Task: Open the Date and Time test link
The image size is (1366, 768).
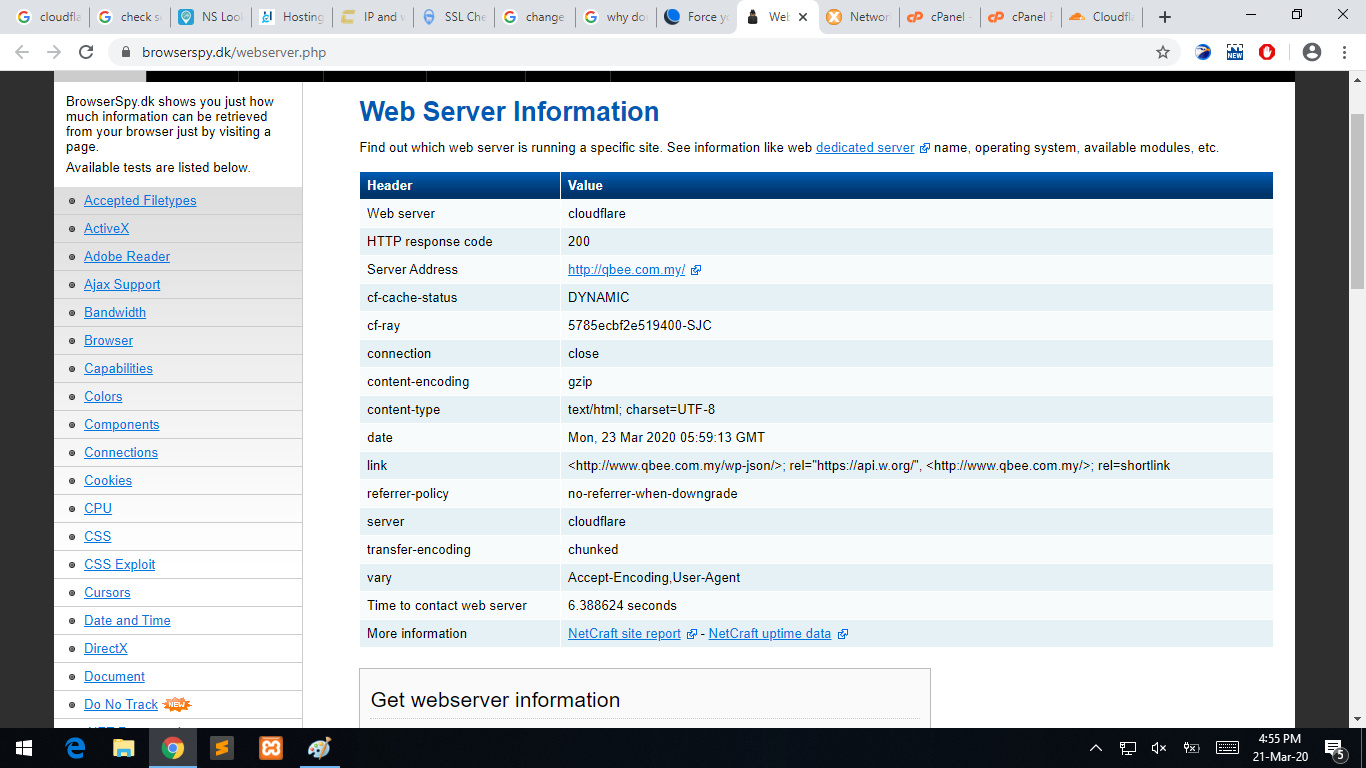Action: pos(127,621)
